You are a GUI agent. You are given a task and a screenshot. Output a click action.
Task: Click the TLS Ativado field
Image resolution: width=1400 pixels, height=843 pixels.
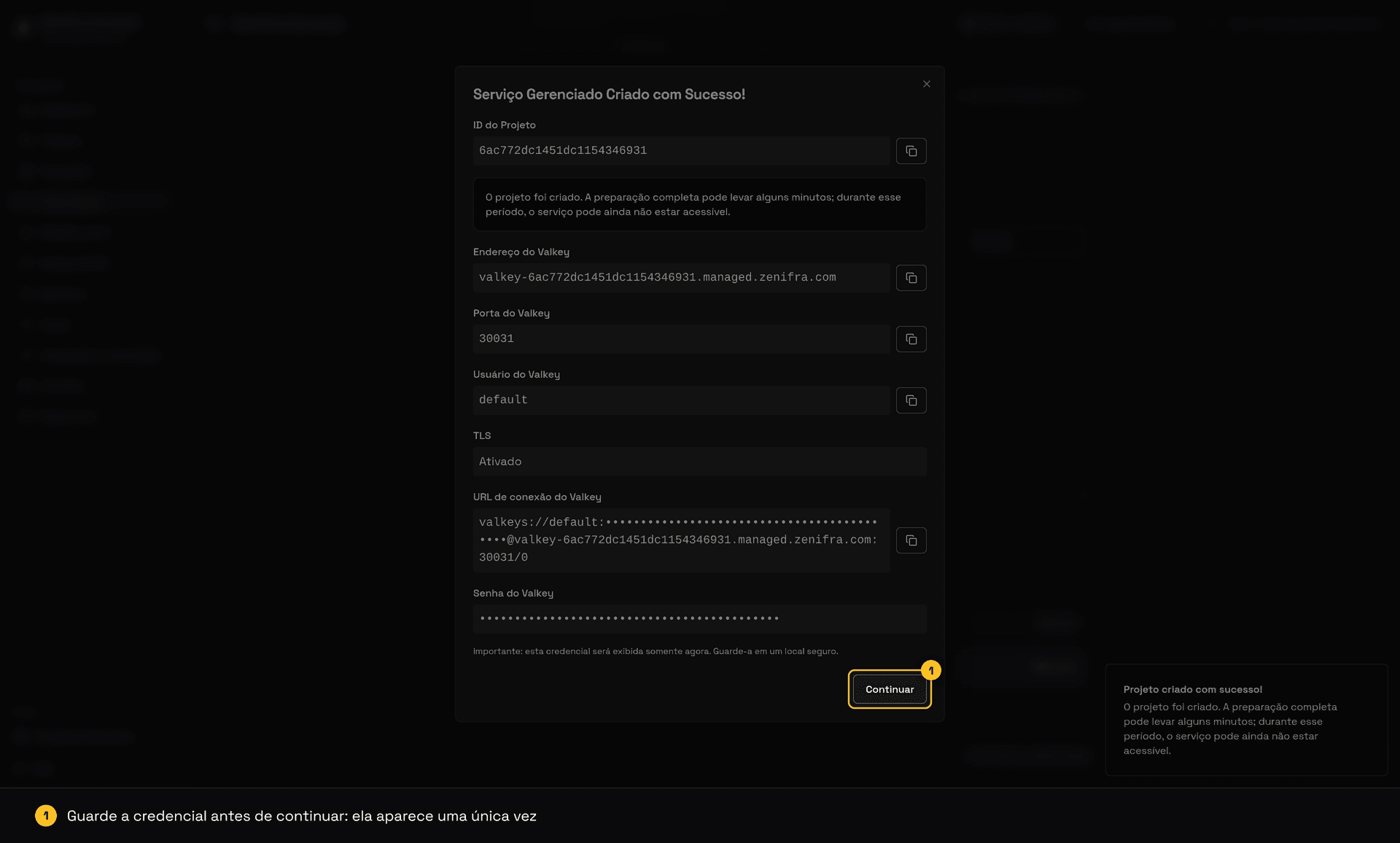click(x=700, y=462)
